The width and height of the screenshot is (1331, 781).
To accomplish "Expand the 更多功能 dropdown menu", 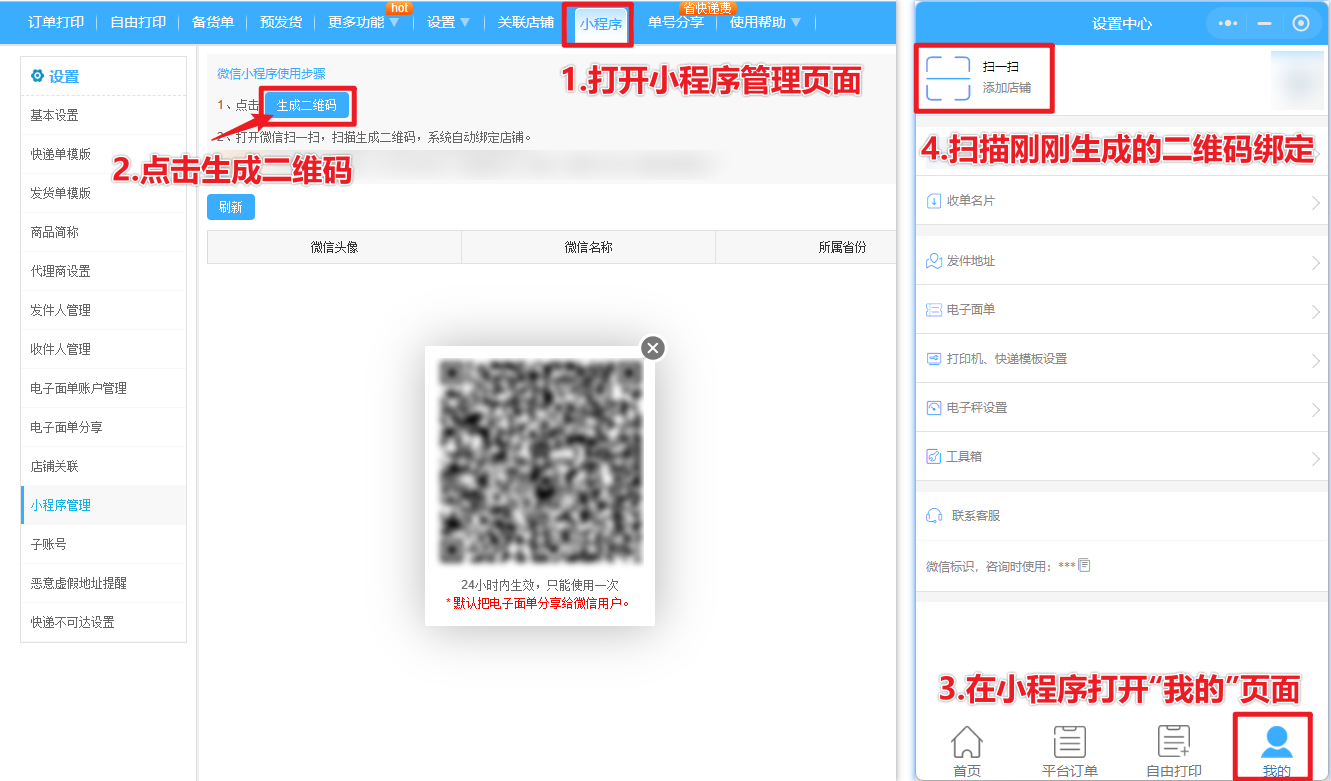I will point(364,22).
